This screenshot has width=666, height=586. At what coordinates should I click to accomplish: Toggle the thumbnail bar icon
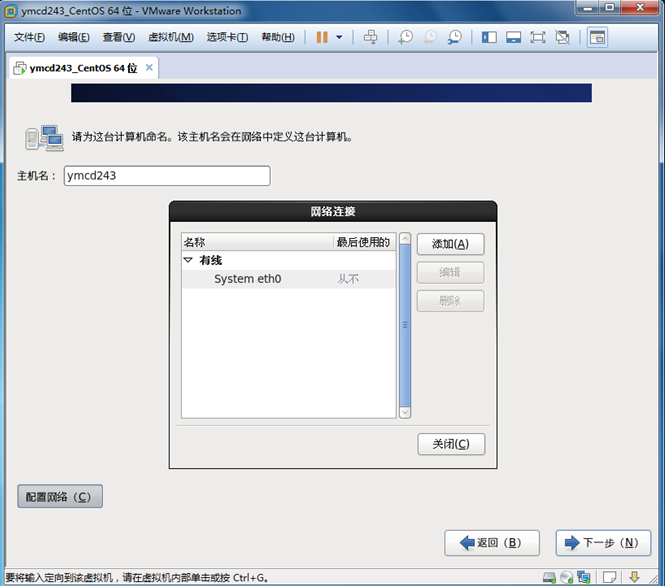coord(513,37)
